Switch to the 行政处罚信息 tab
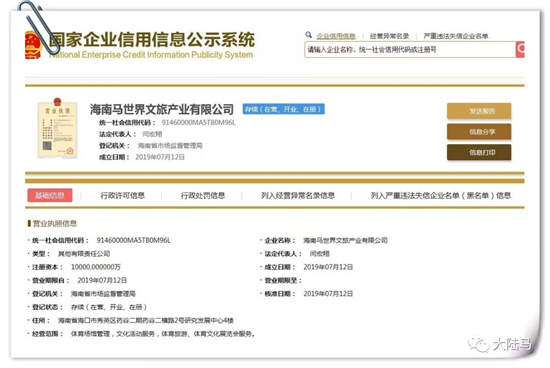This screenshot has height=368, width=550. [x=203, y=195]
